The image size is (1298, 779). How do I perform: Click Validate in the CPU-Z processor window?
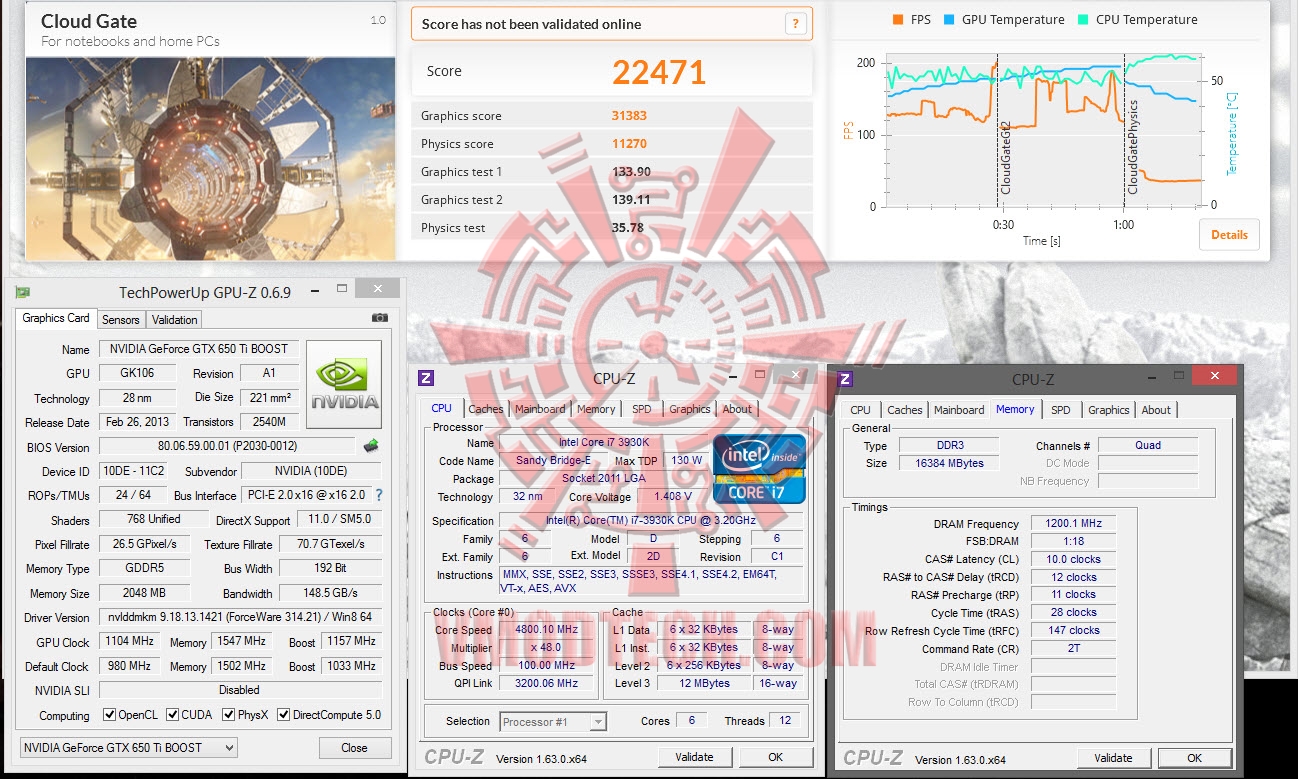694,757
